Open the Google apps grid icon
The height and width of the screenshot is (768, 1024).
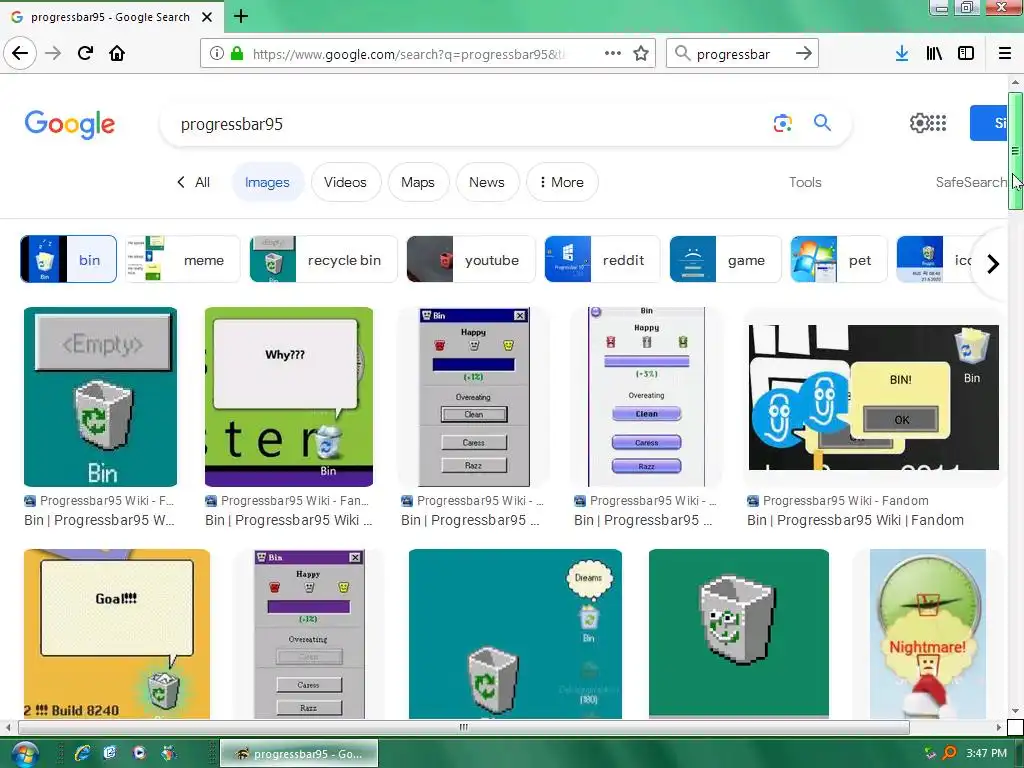pos(938,123)
